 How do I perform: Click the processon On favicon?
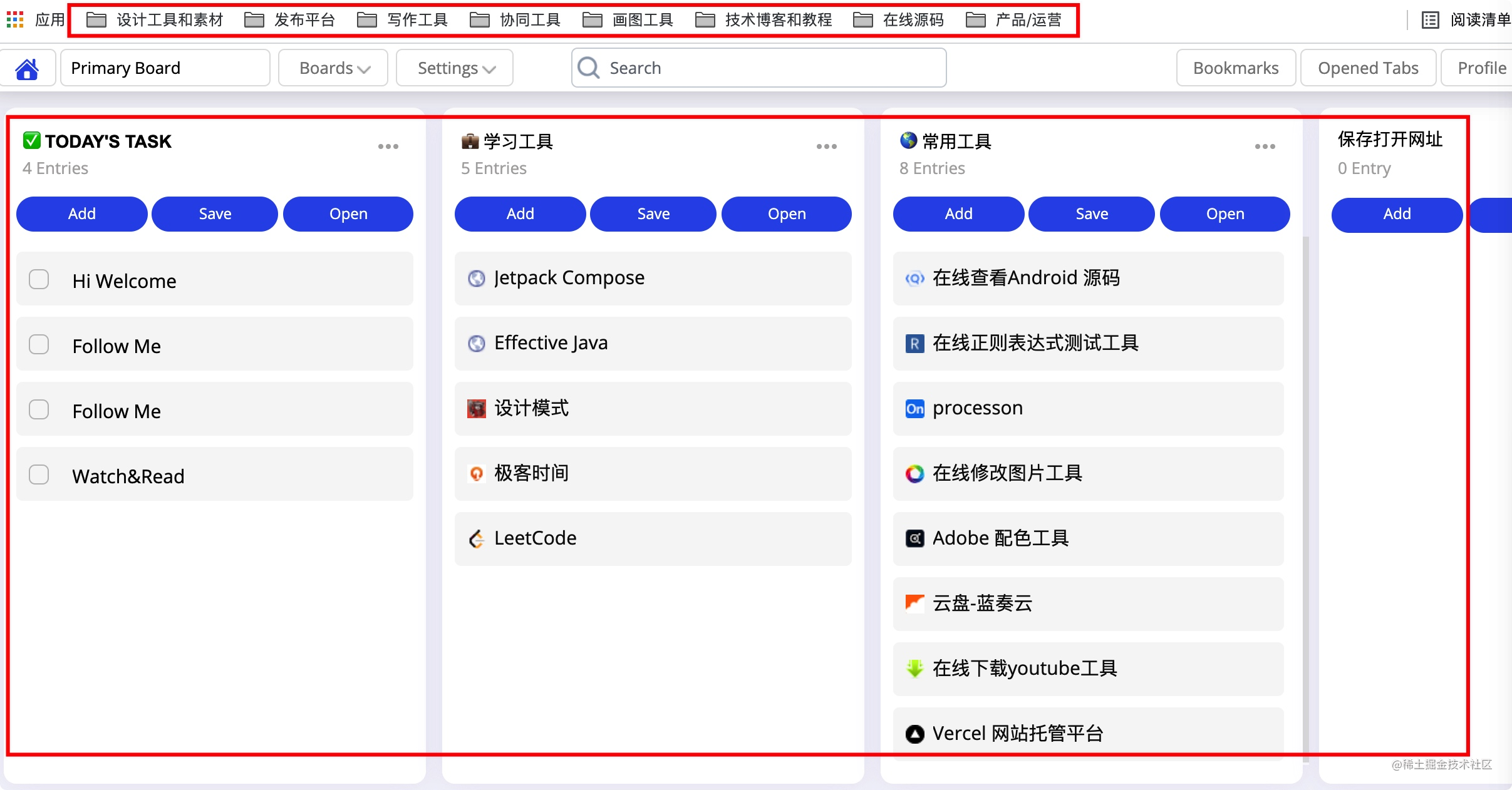914,409
